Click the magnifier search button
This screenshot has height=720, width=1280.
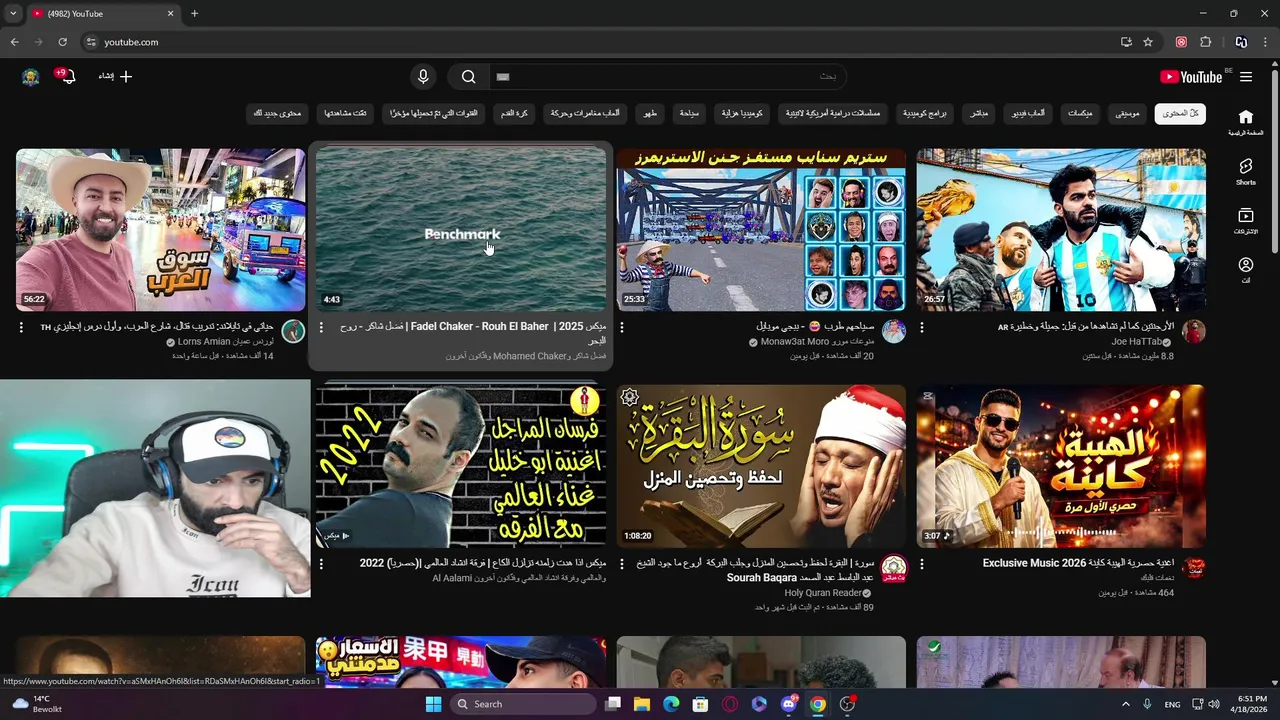tap(468, 77)
